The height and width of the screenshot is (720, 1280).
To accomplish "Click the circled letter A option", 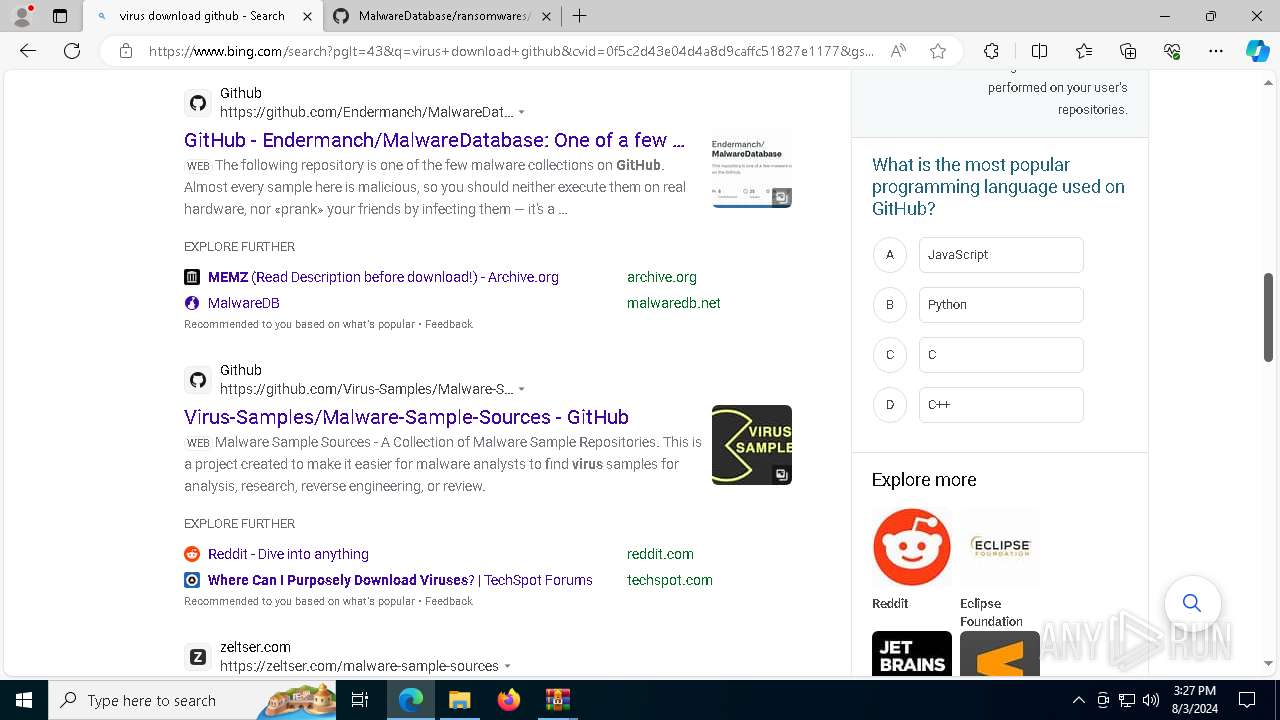I will point(890,255).
